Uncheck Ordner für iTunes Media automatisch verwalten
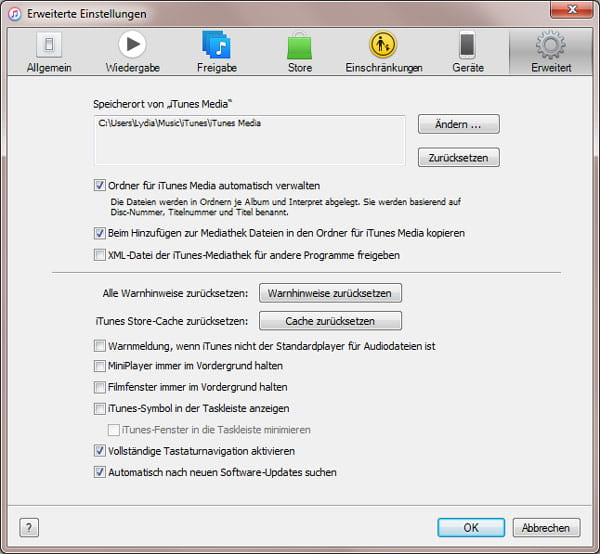This screenshot has width=600, height=554. pyautogui.click(x=100, y=186)
